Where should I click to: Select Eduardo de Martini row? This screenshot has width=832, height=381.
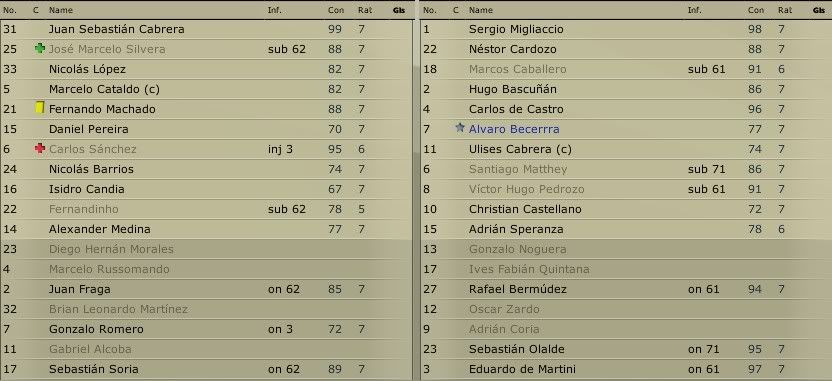tap(626, 369)
